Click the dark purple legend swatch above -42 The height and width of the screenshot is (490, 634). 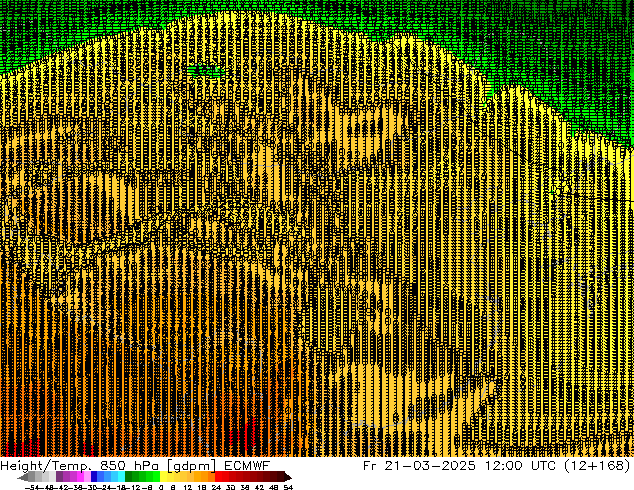pyautogui.click(x=59, y=477)
